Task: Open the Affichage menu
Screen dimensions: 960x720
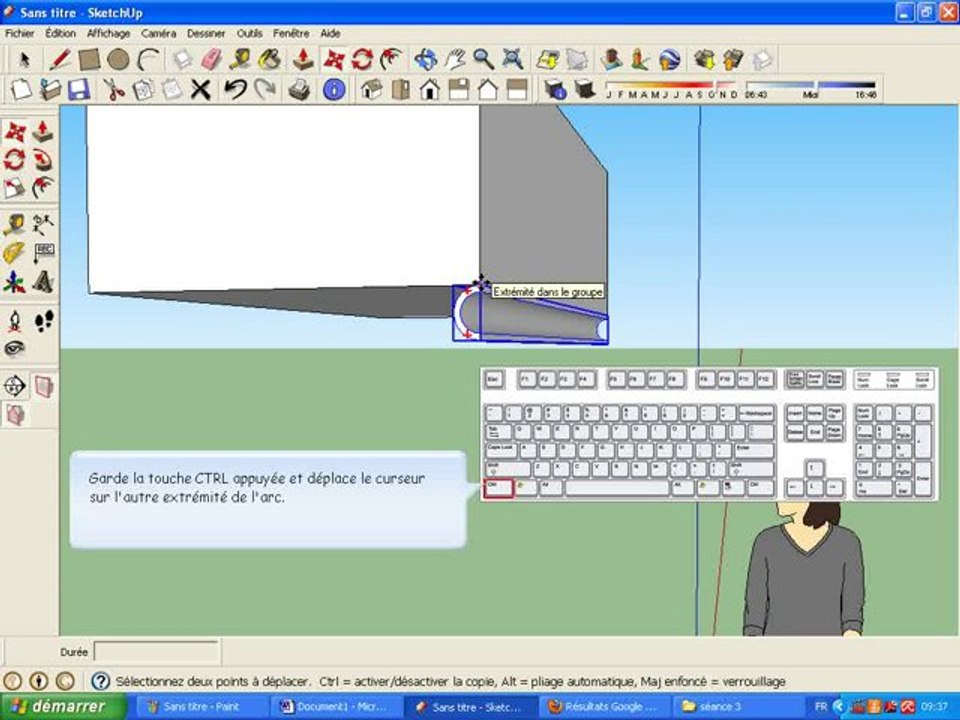Action: click(108, 34)
